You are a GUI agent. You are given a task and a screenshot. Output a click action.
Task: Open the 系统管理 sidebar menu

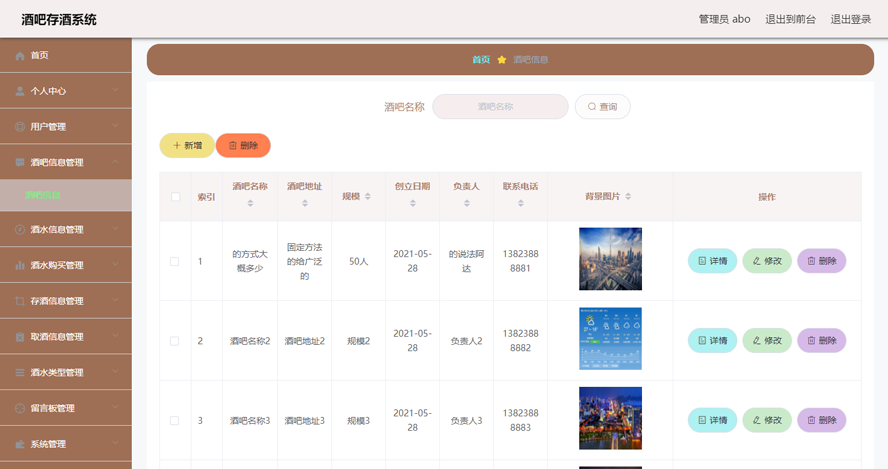65,444
